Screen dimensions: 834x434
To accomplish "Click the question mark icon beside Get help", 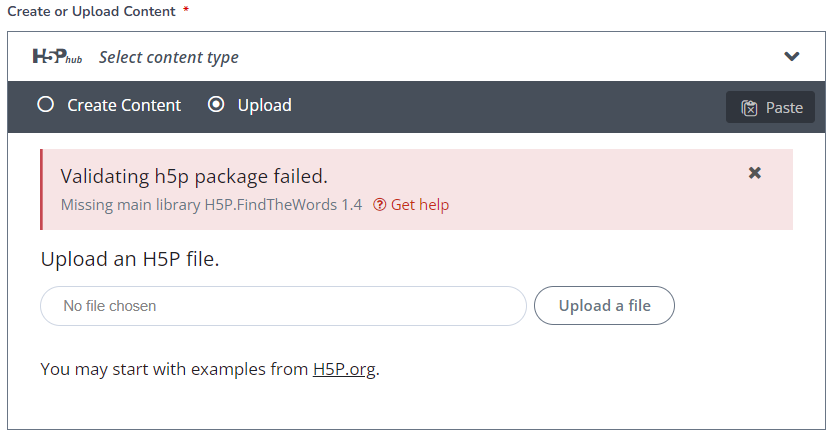I will 379,205.
